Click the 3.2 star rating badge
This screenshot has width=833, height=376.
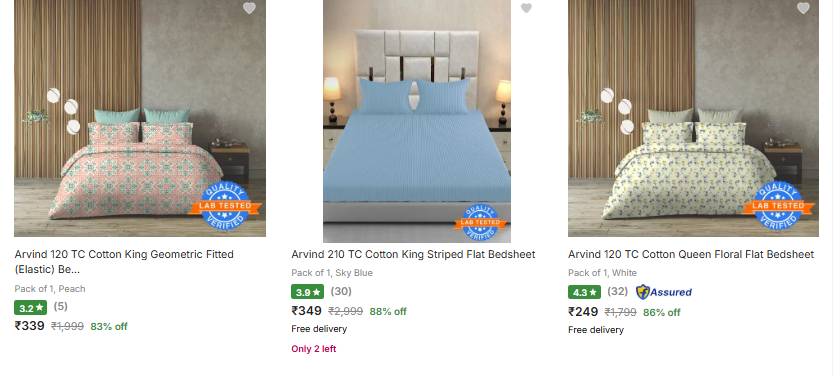pyautogui.click(x=30, y=307)
